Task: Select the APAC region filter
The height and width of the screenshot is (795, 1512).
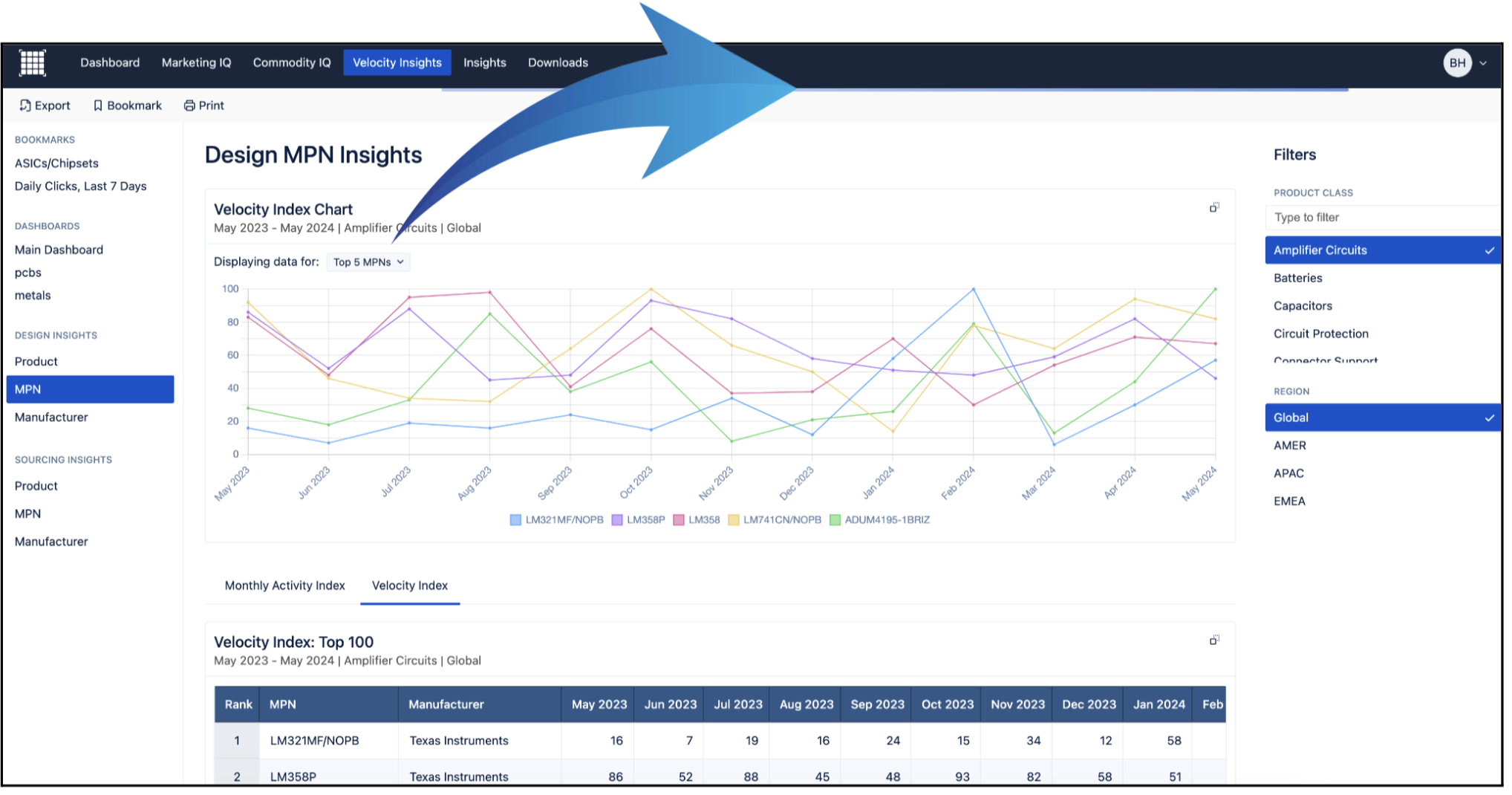Action: (1288, 473)
